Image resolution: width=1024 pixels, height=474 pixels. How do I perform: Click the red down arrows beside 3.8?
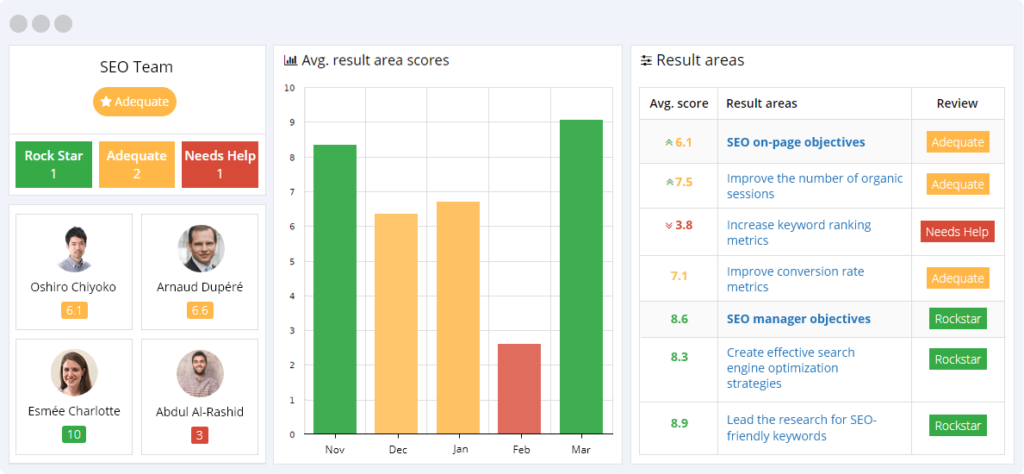(669, 225)
